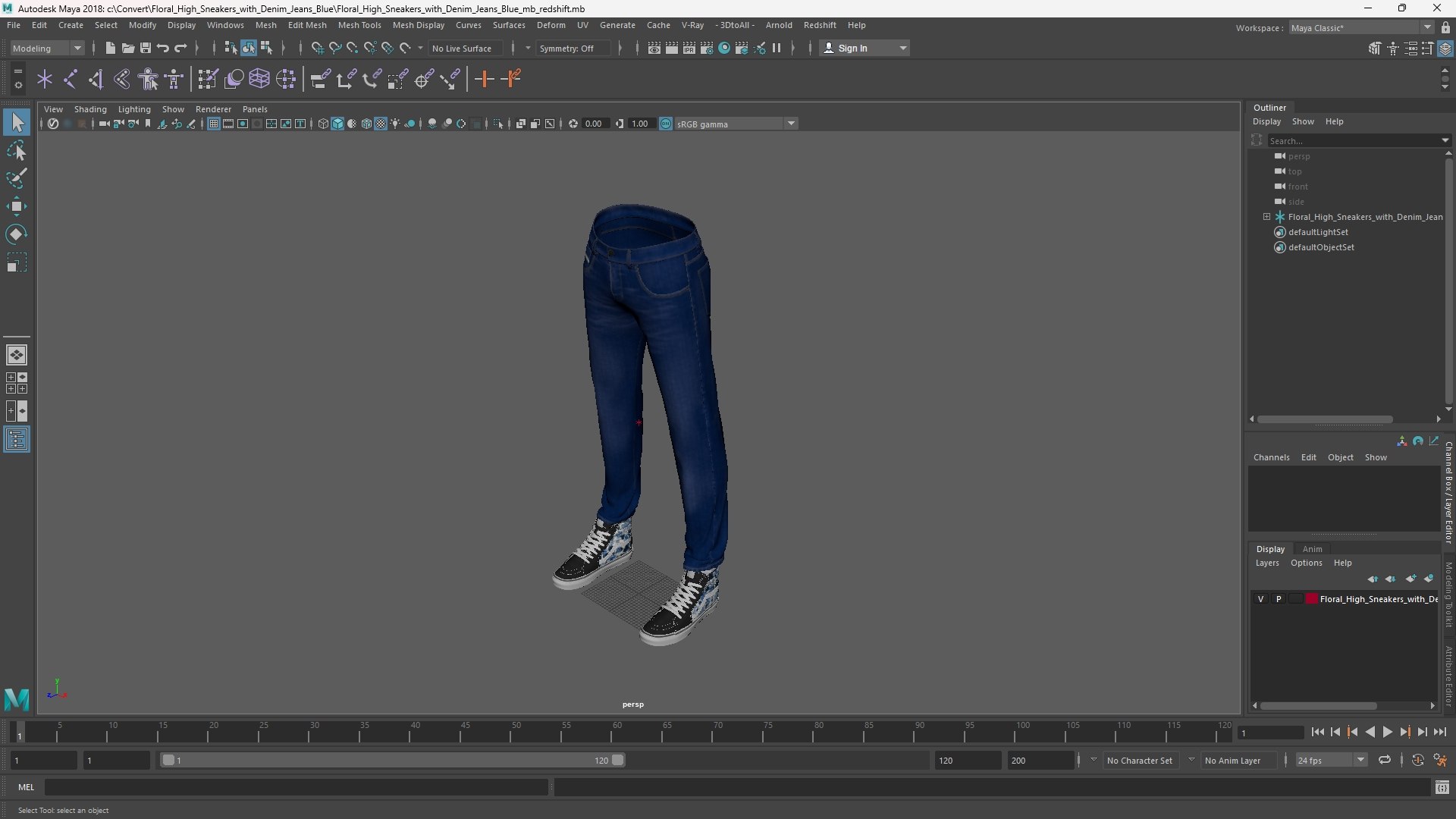This screenshot has width=1456, height=819.
Task: Click the MEL command input line
Action: (x=296, y=787)
